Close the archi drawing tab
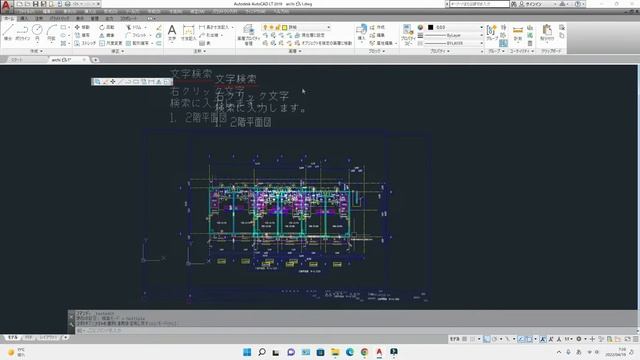Screen dimensions: 640x360 tap(84, 60)
